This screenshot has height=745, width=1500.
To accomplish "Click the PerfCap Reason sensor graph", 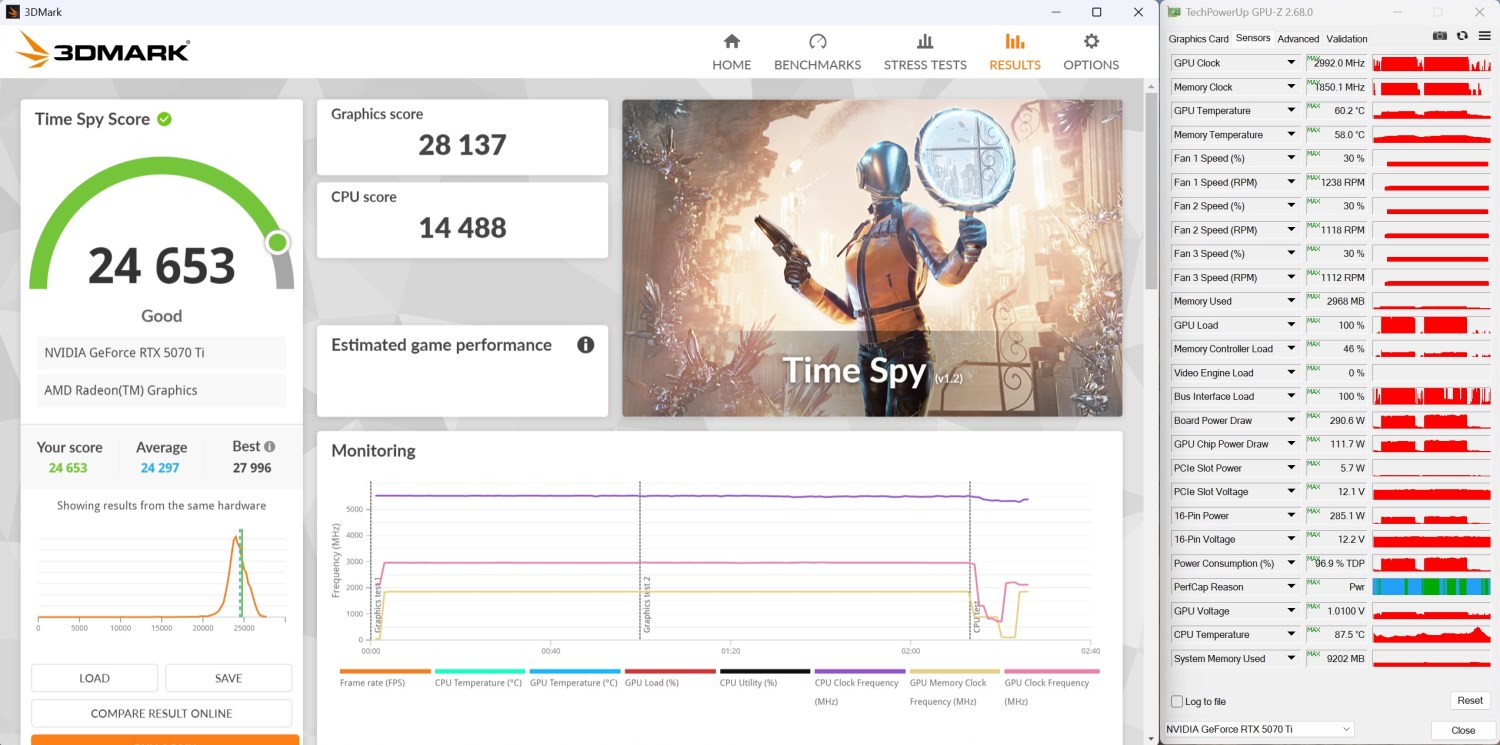I will tap(1432, 587).
